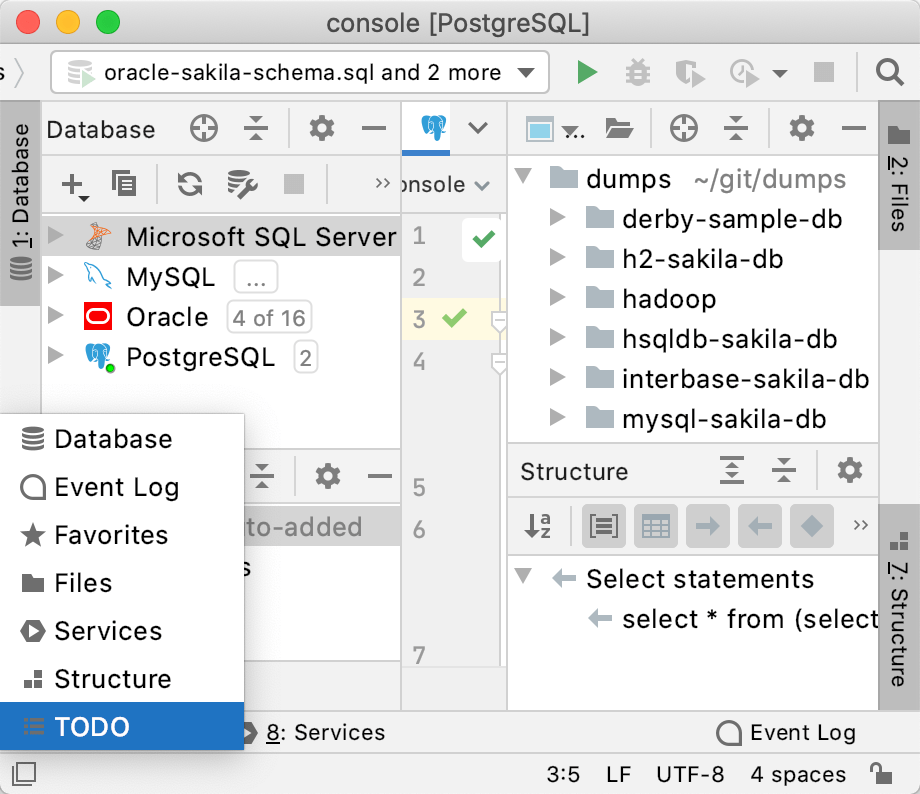Choose Event Log in the popup menu
This screenshot has width=920, height=794.
click(122, 487)
